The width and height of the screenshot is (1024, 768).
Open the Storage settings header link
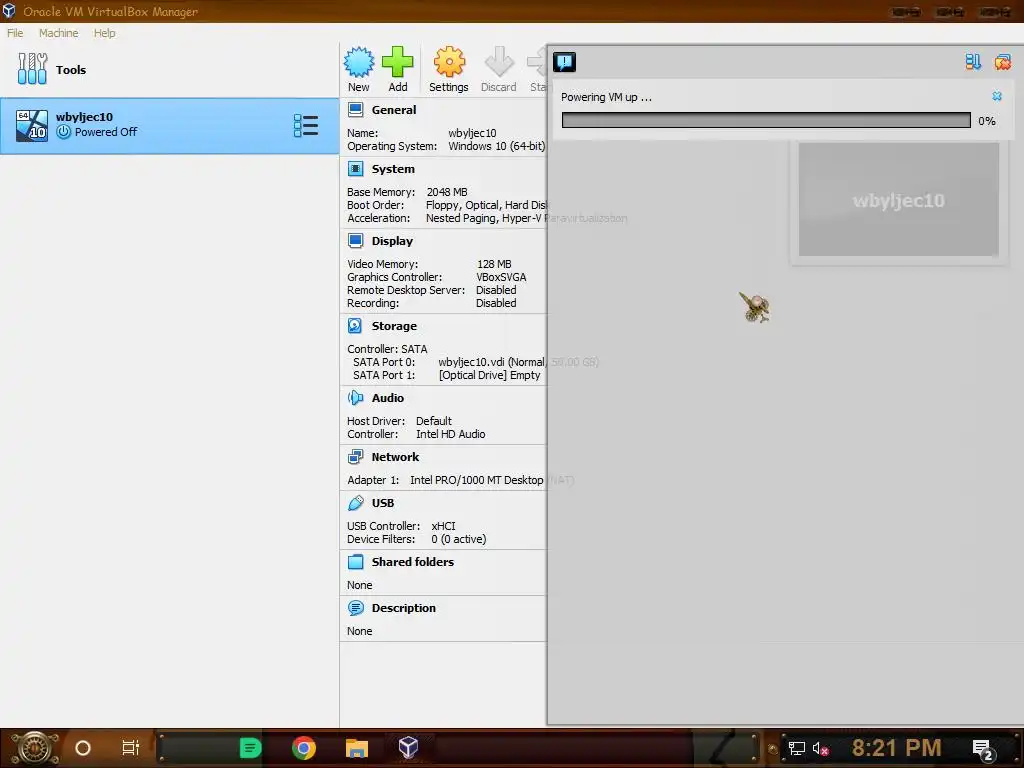[394, 326]
